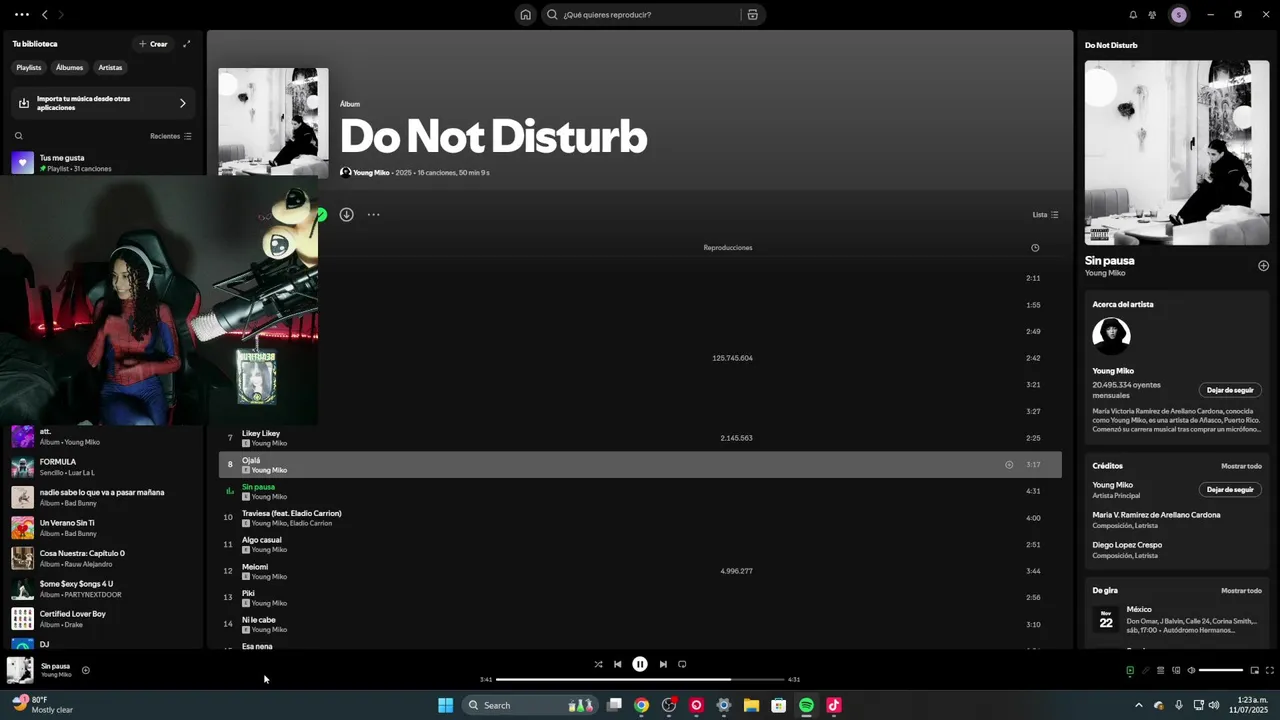Open Windows Start menu
This screenshot has height=720, width=1280.
445,705
